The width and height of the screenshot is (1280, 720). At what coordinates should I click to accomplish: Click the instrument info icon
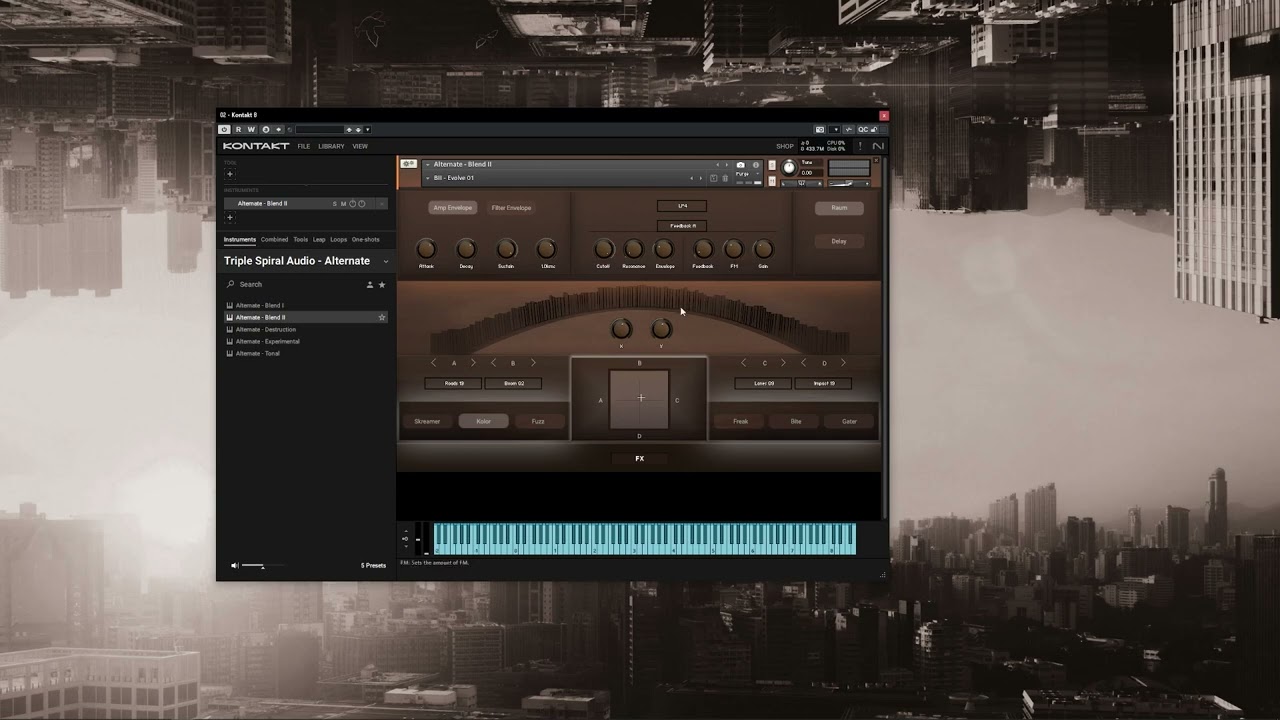tap(756, 165)
